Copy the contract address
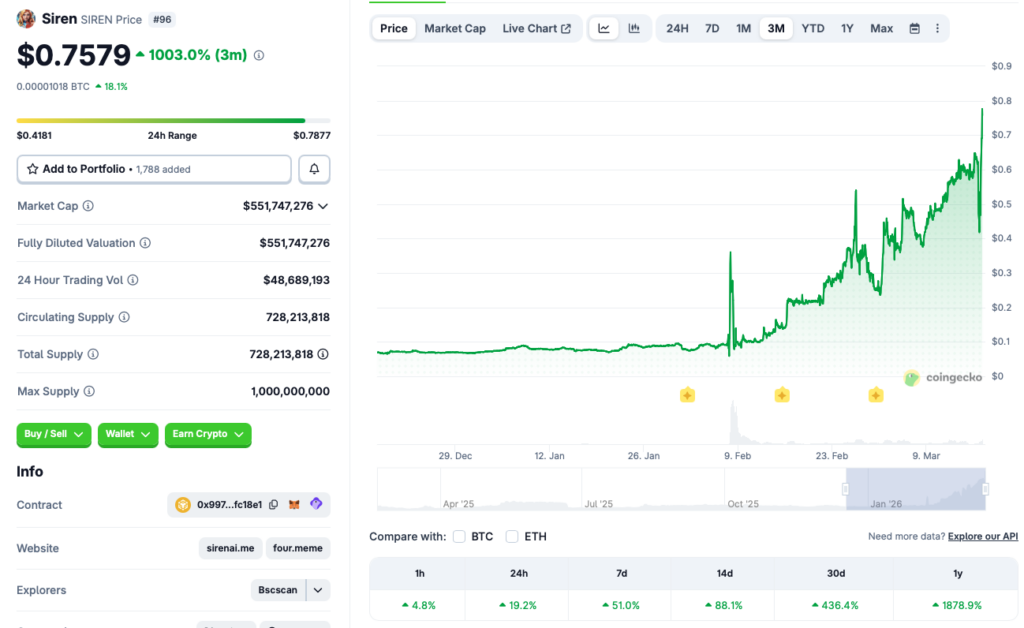The image size is (1024, 628). pyautogui.click(x=273, y=505)
